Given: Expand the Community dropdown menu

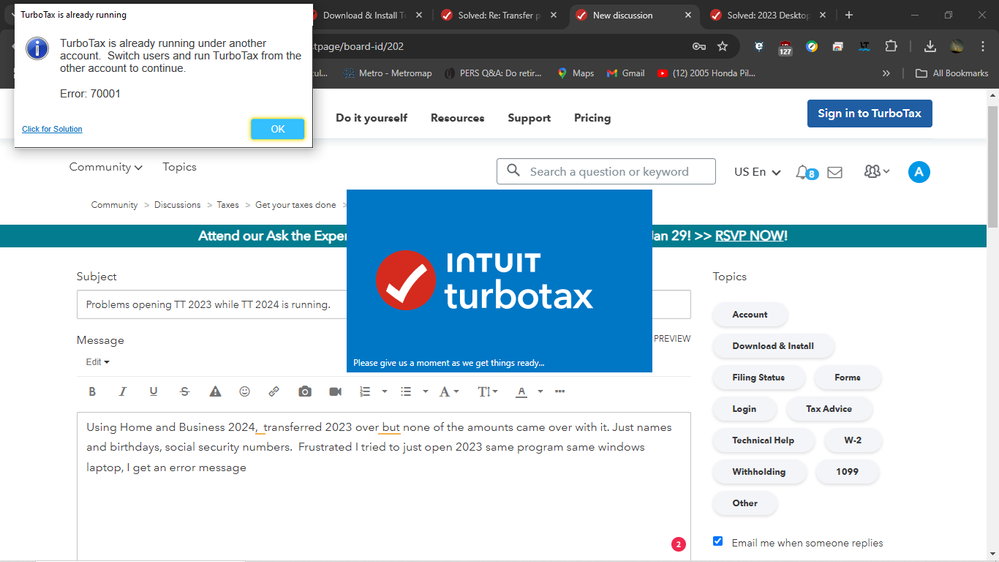Looking at the screenshot, I should [x=105, y=167].
